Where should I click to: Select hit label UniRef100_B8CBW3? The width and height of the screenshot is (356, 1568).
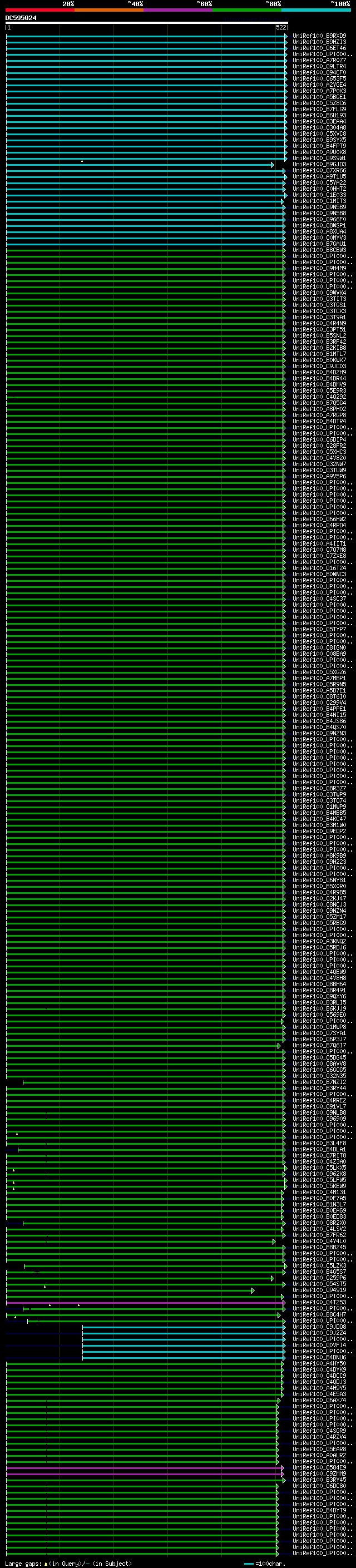point(319,250)
